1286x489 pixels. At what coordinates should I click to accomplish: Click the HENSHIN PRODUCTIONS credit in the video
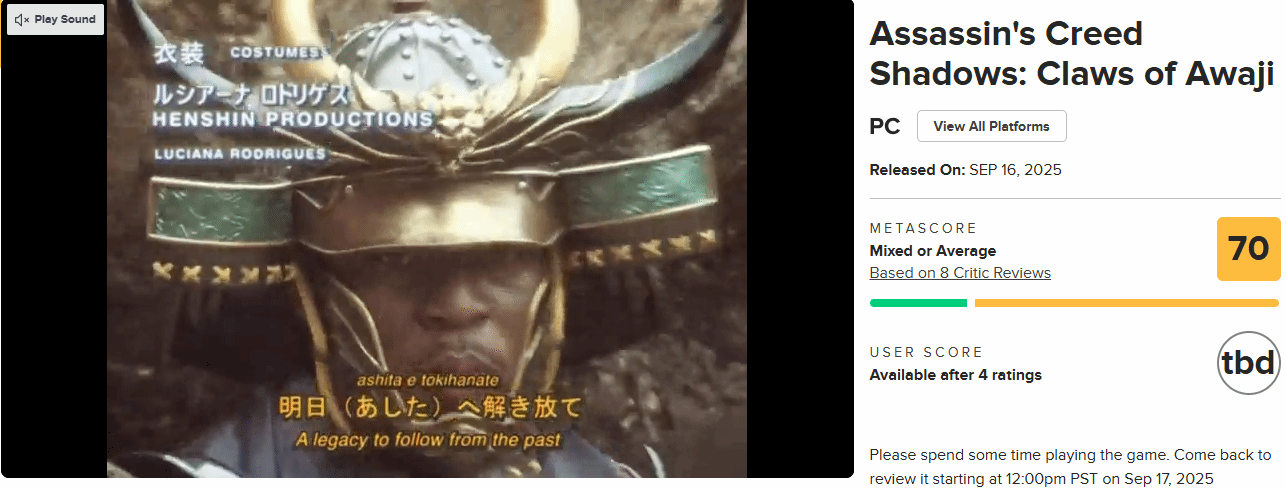292,120
